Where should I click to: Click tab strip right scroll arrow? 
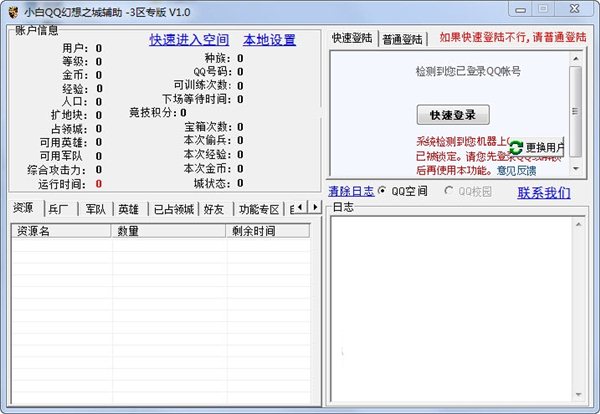tap(315, 207)
